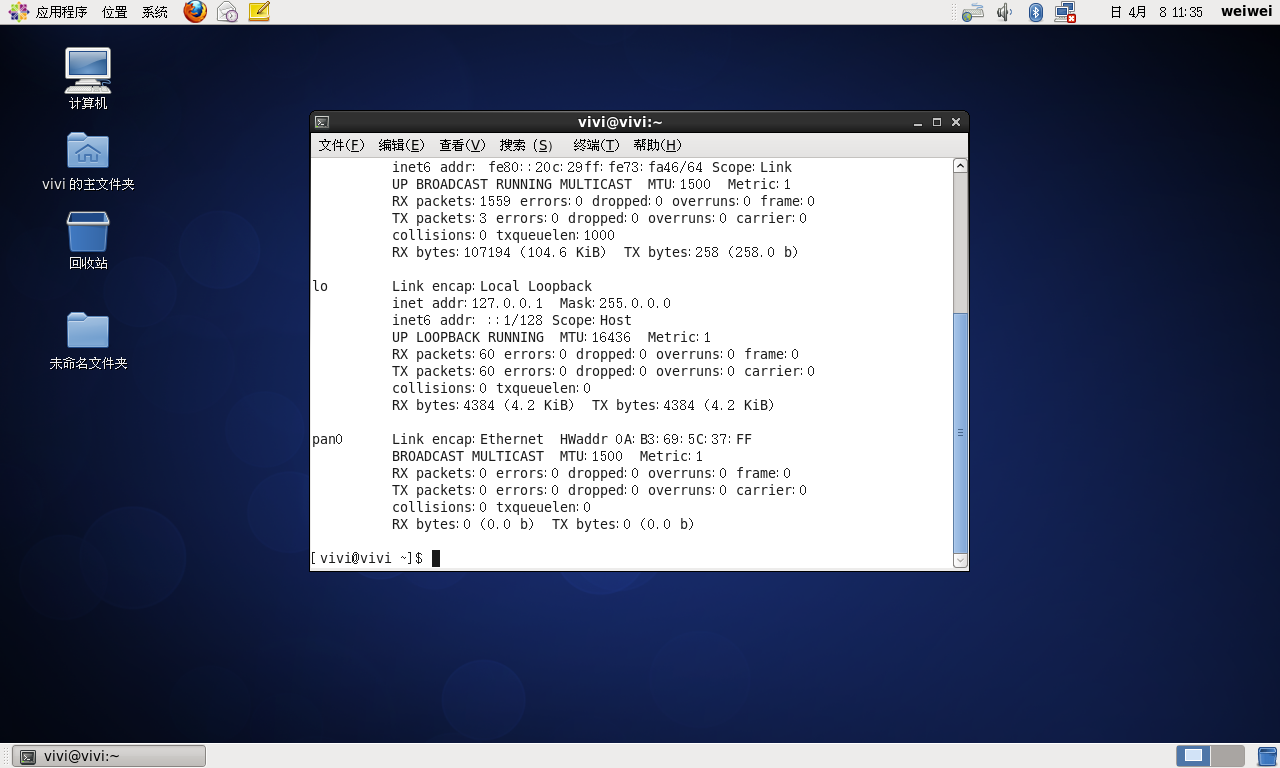The image size is (1280, 768).
Task: Click RX bytes 107194 line
Action: pos(595,252)
